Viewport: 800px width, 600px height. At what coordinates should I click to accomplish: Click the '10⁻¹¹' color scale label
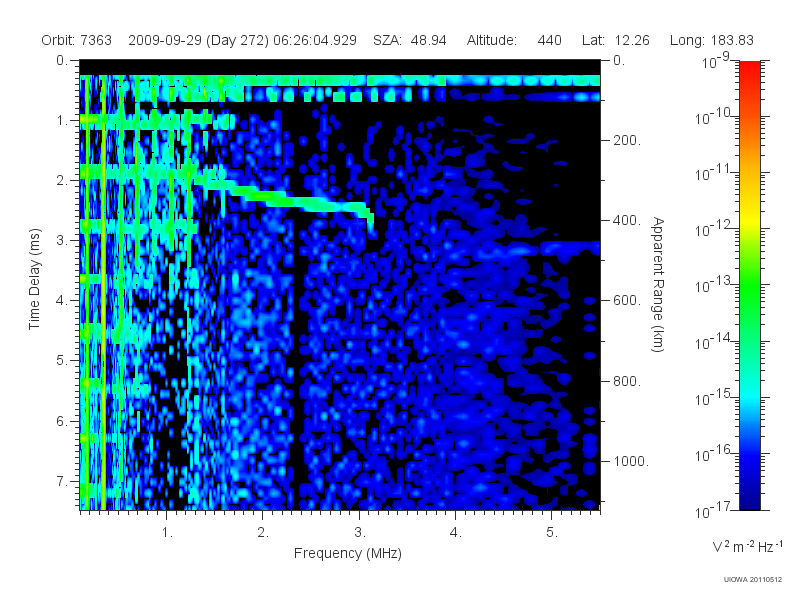pos(714,173)
